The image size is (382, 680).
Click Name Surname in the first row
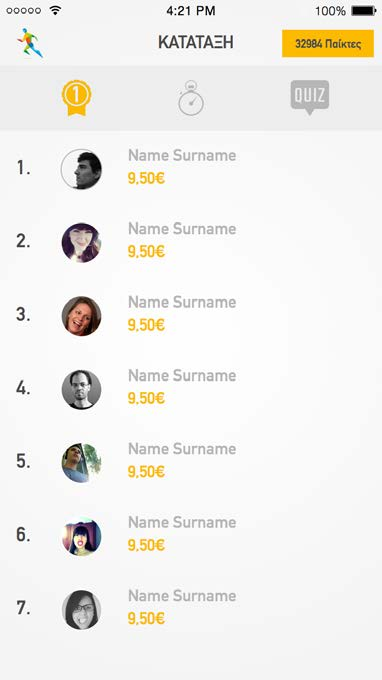tap(182, 155)
